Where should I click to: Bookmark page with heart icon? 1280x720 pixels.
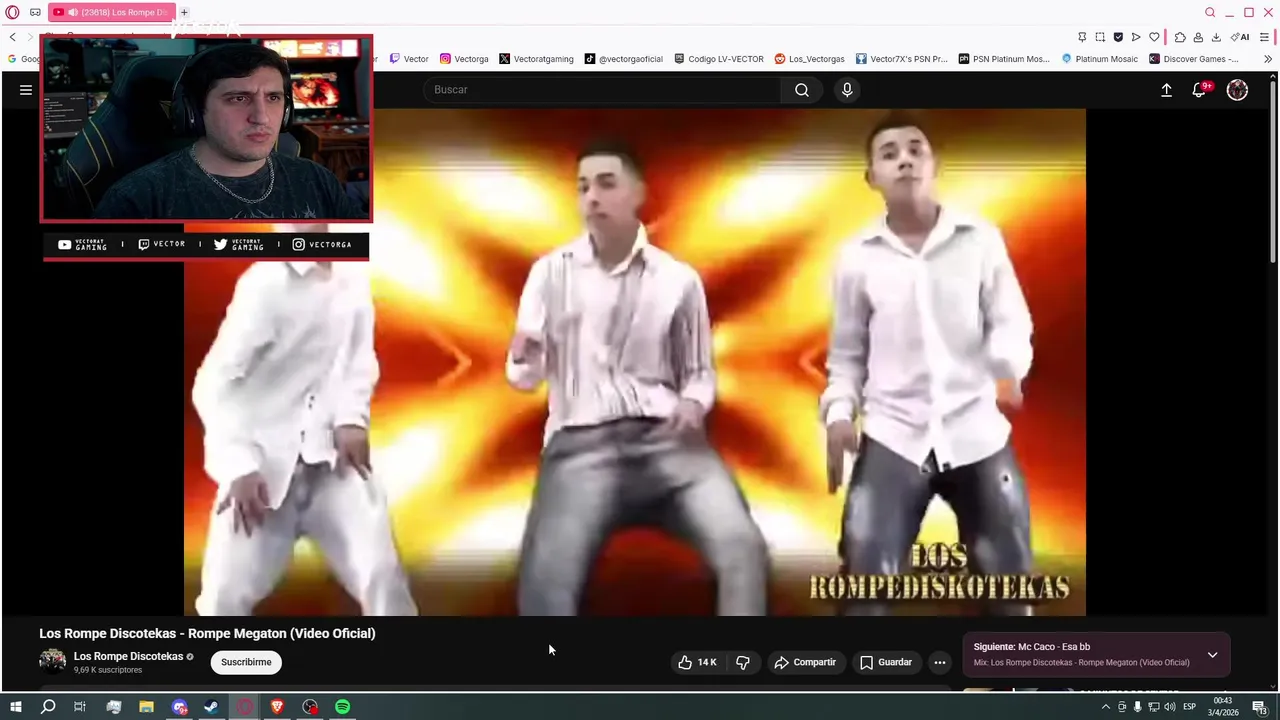coord(1154,37)
